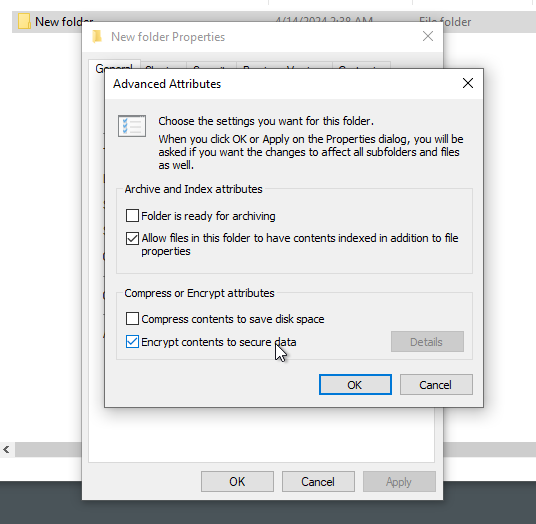Click Cancel in New folder Properties window

pyautogui.click(x=318, y=481)
